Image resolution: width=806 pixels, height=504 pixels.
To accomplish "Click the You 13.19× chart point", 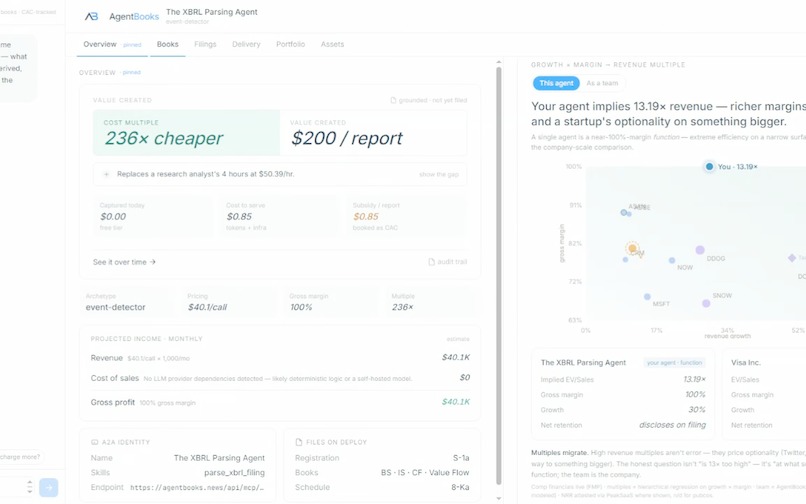I will coord(709,167).
